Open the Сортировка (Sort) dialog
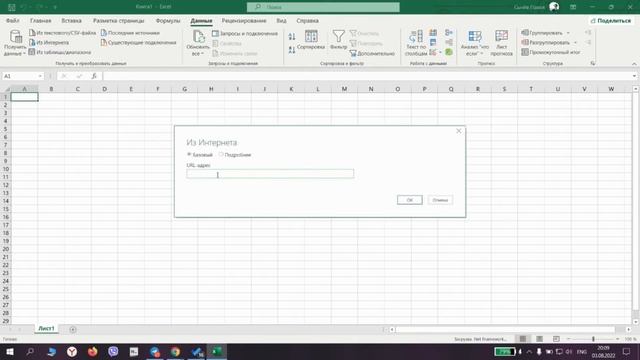 tap(311, 40)
